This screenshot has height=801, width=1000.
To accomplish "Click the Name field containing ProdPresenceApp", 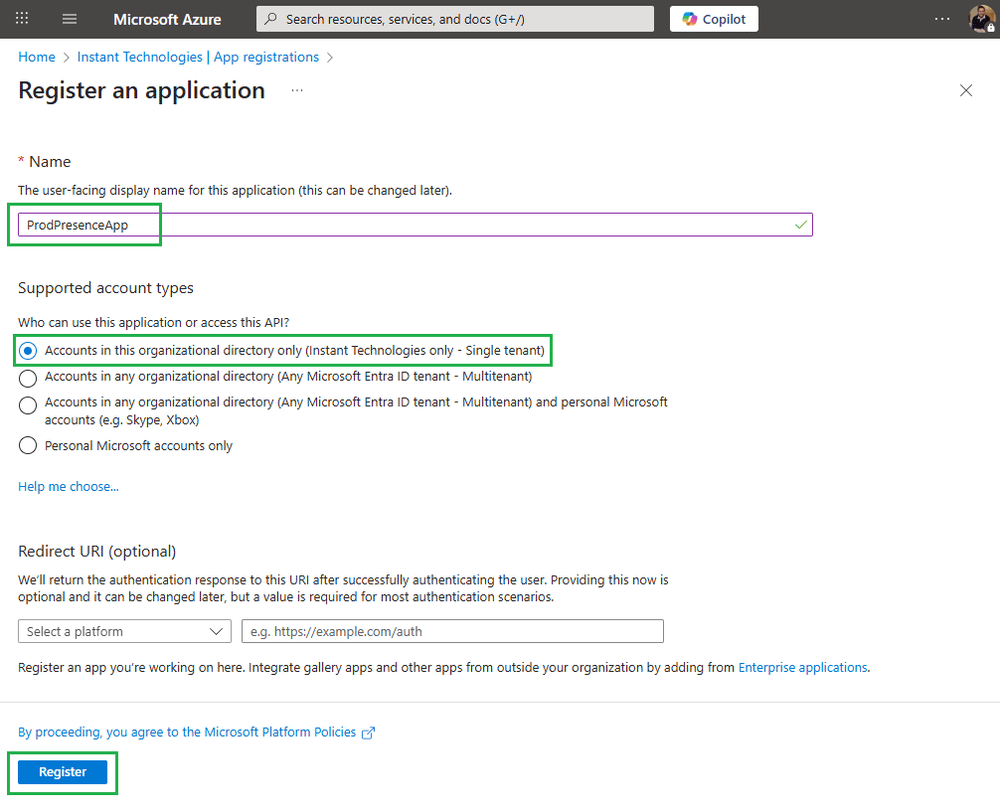I will (415, 224).
